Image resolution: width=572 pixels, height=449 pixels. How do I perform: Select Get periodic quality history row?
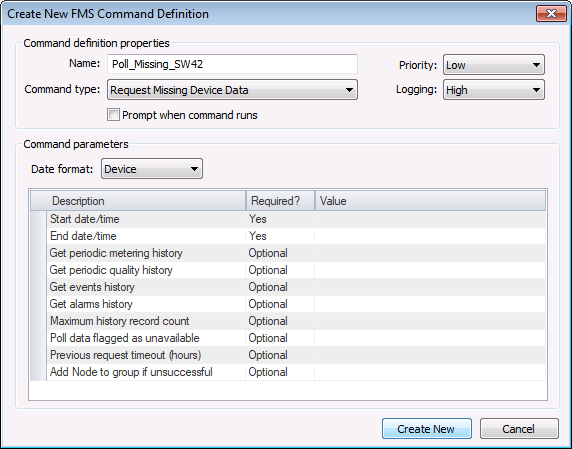click(x=288, y=270)
